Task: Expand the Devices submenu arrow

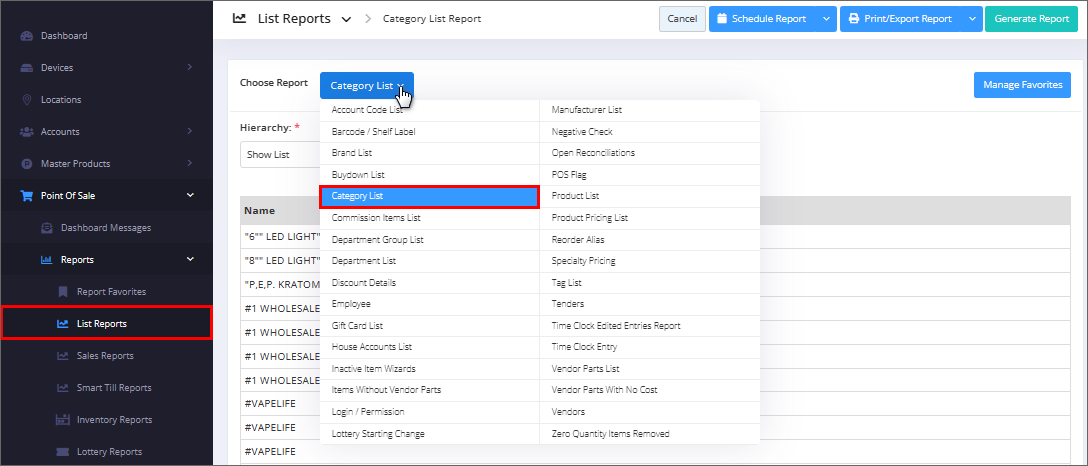Action: click(x=189, y=67)
